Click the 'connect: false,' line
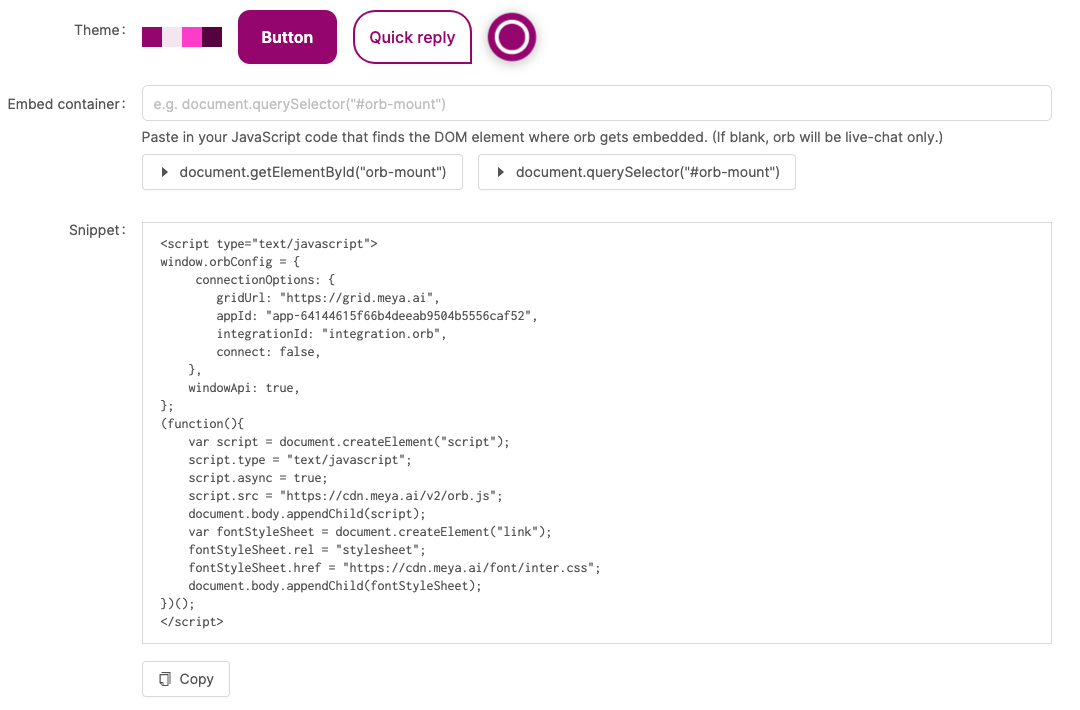 pyautogui.click(x=269, y=352)
